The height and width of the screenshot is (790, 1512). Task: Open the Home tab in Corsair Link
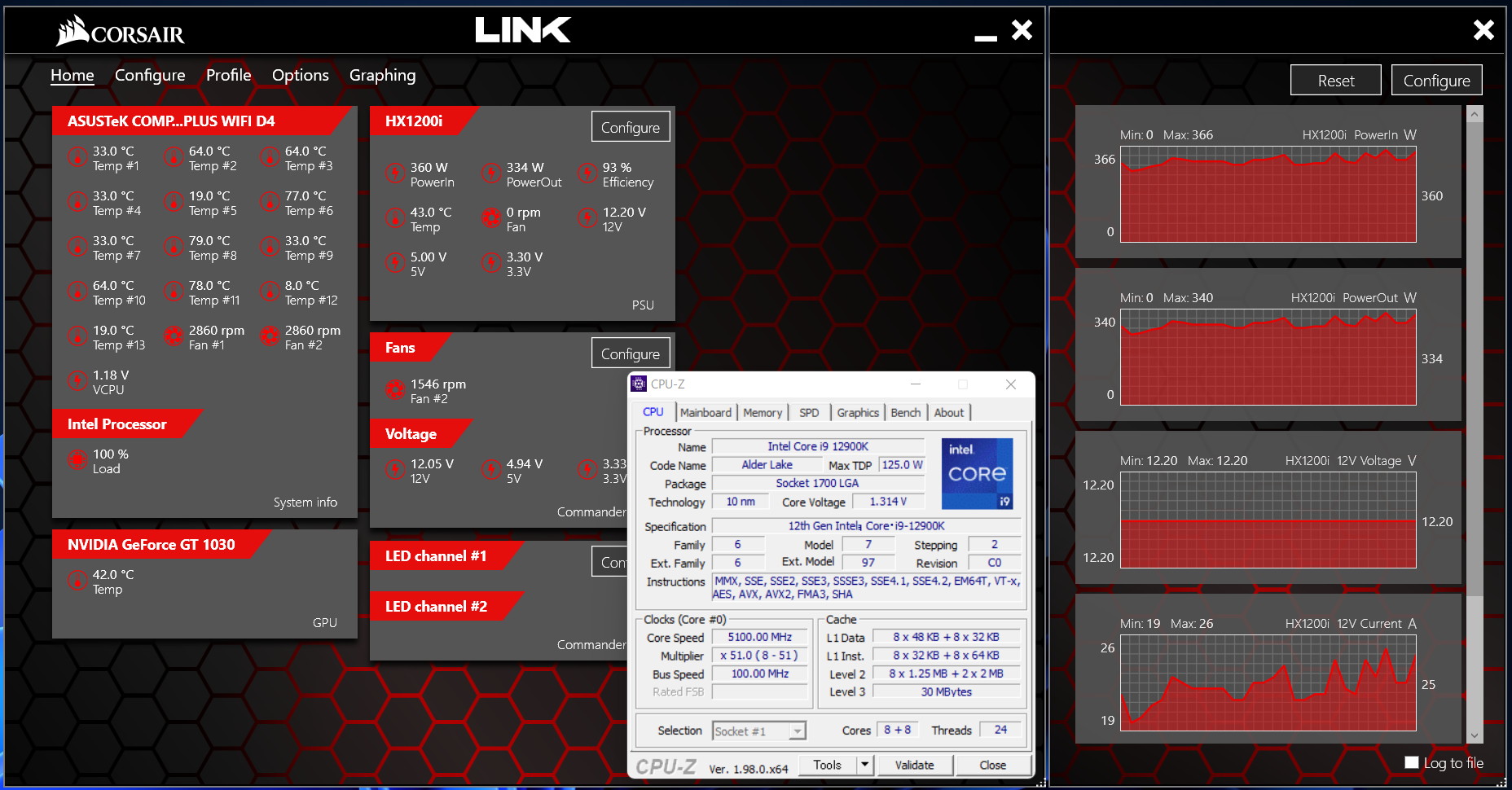point(73,75)
